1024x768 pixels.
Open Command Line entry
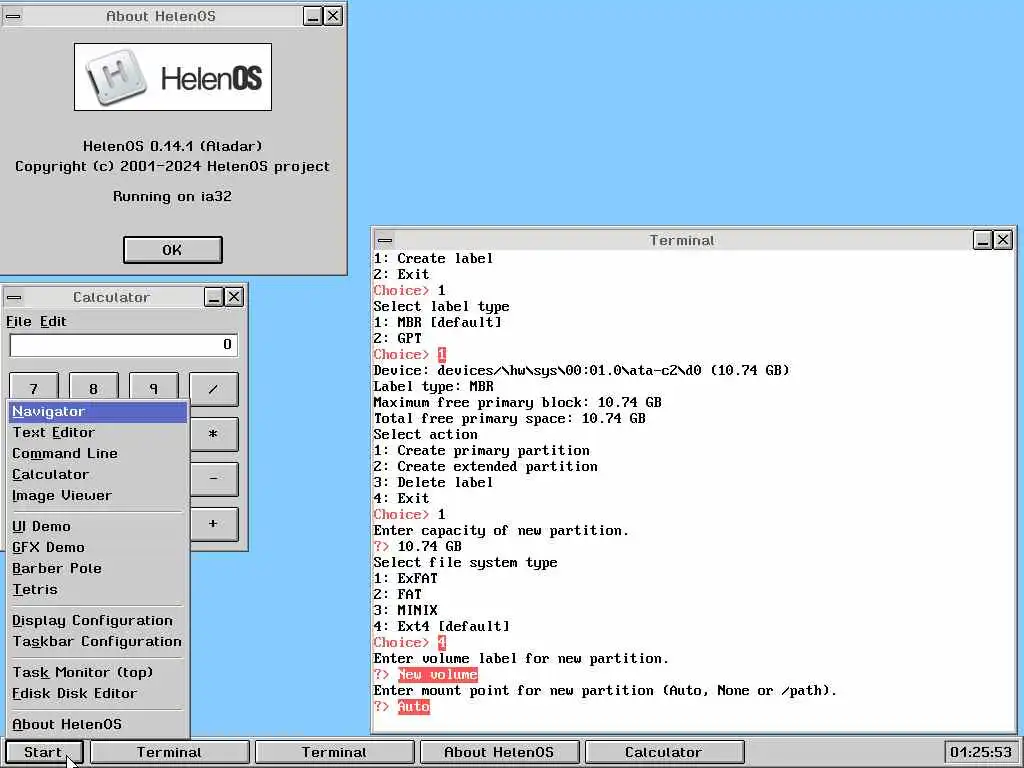point(98,453)
